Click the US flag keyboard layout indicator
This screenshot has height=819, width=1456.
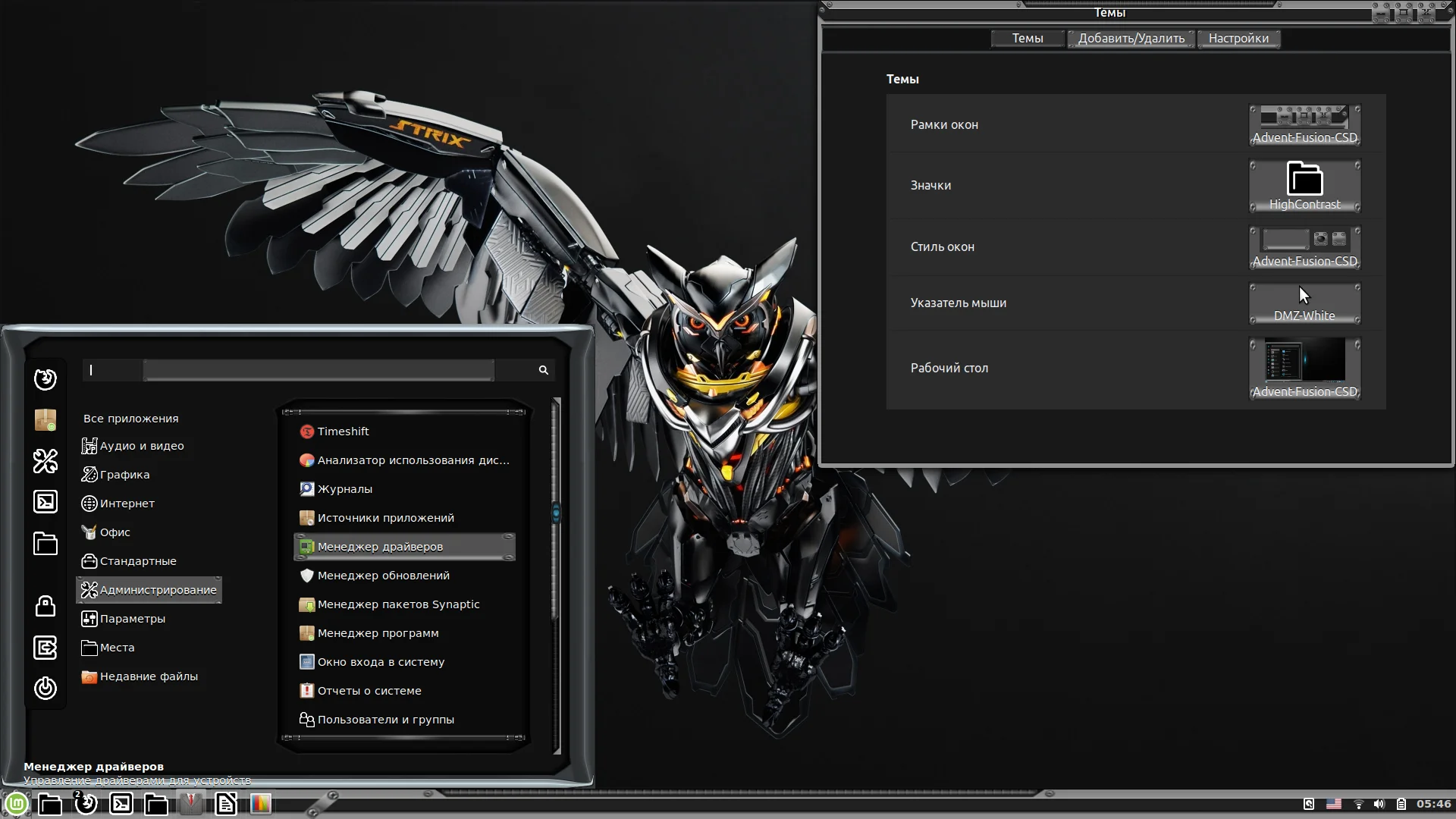(x=1334, y=804)
